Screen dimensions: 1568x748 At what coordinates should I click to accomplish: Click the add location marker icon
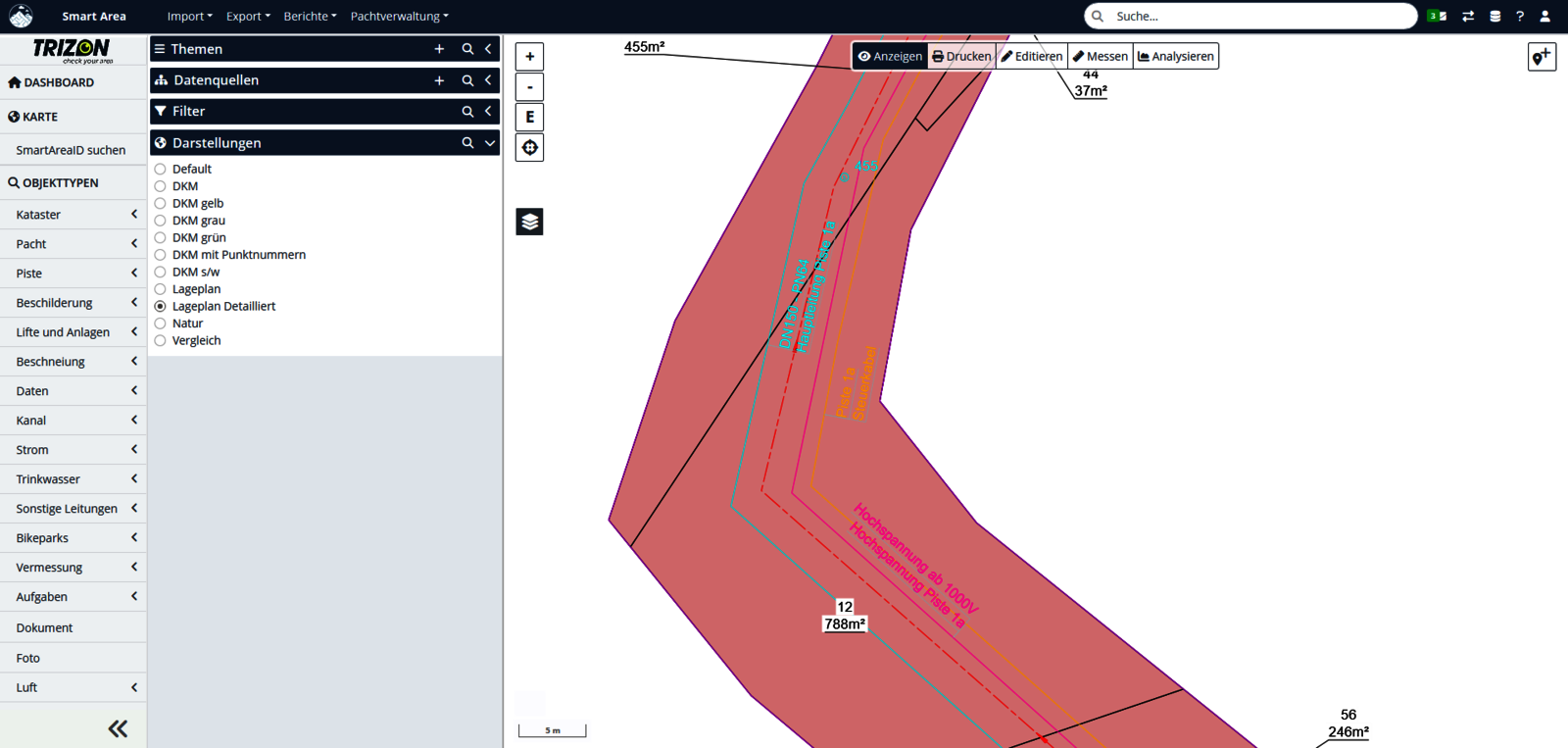(1541, 57)
